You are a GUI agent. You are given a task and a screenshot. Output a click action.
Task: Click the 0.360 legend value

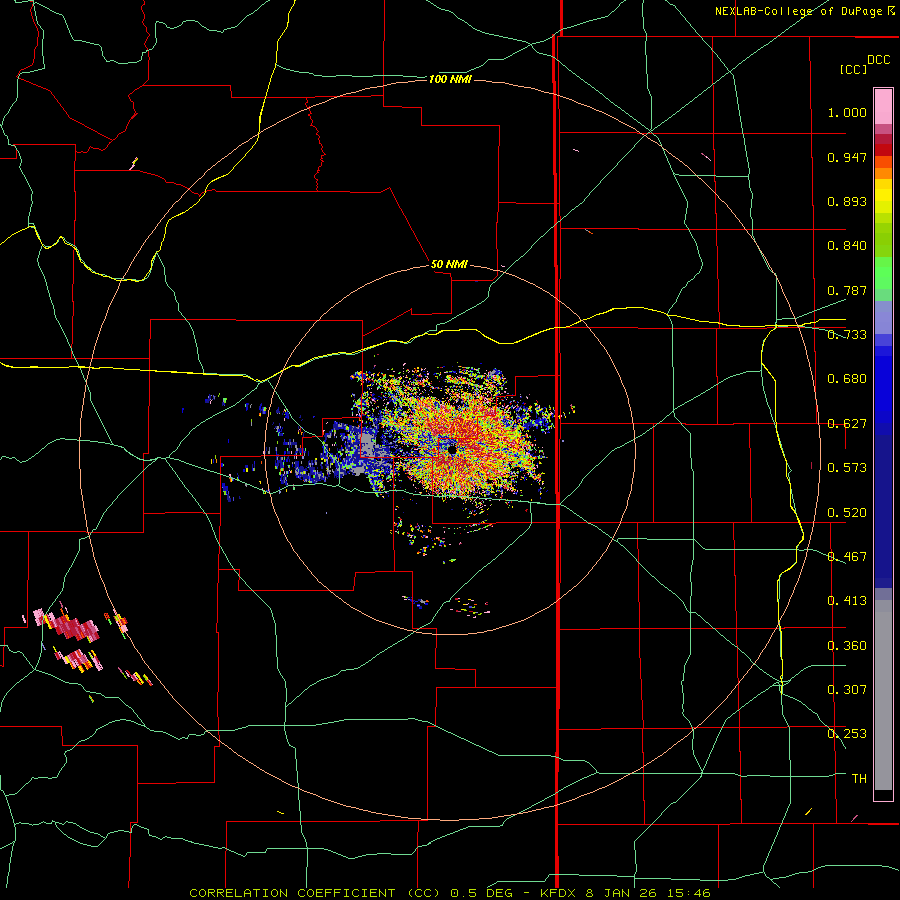point(847,646)
